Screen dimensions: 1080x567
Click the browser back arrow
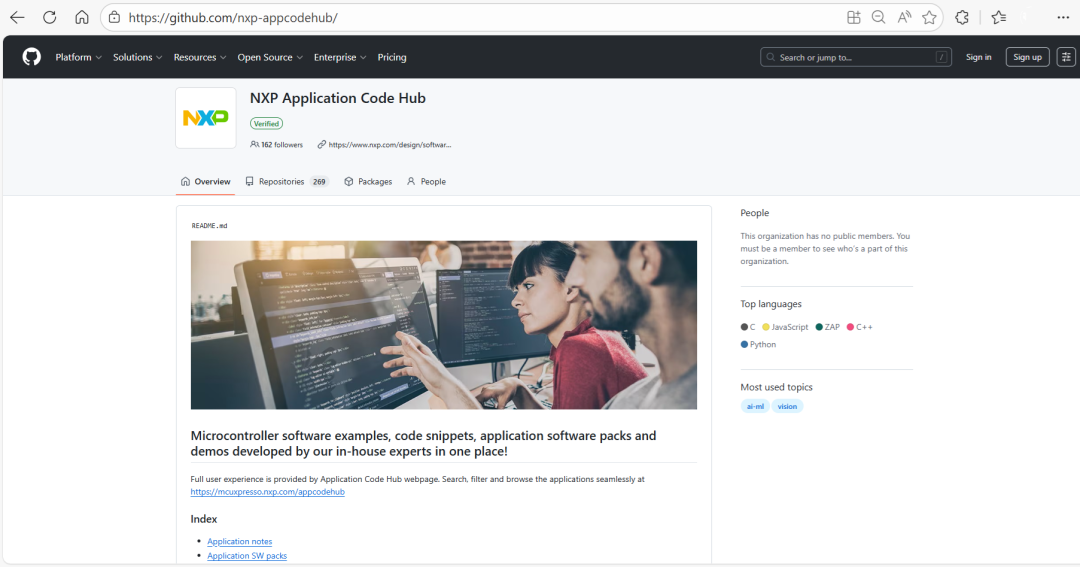[x=17, y=17]
